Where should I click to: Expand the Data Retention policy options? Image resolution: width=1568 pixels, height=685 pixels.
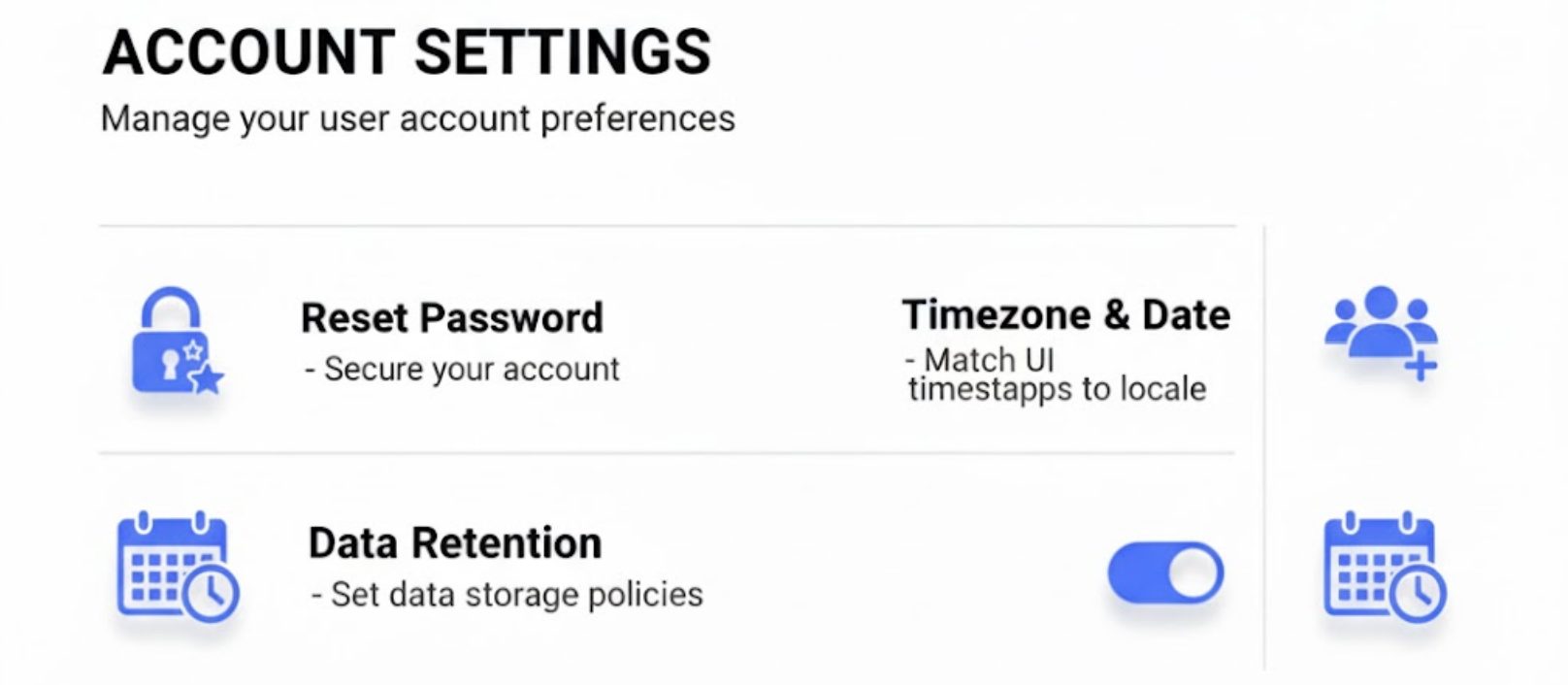(x=454, y=542)
